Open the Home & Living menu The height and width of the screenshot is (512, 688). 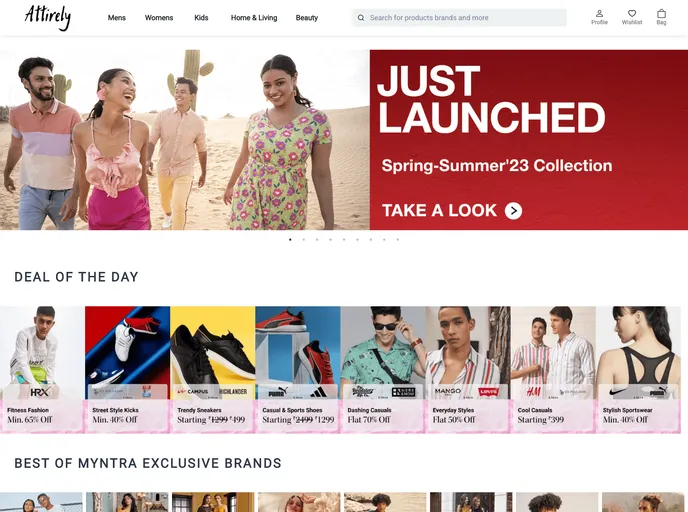click(x=254, y=18)
